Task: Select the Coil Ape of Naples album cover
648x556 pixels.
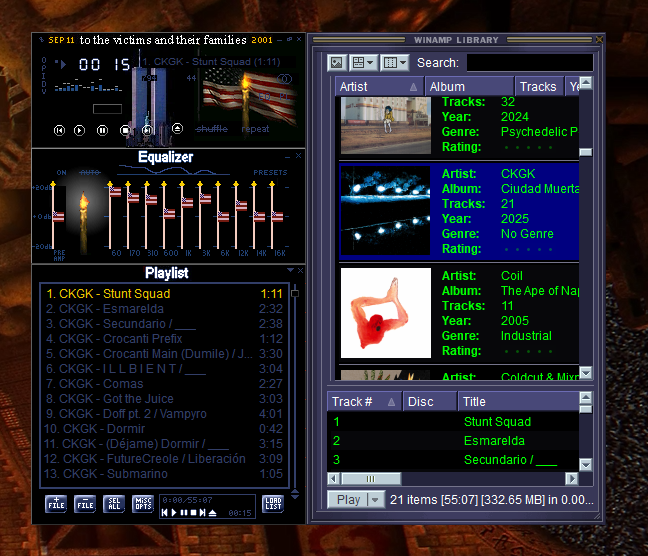Action: (x=386, y=313)
